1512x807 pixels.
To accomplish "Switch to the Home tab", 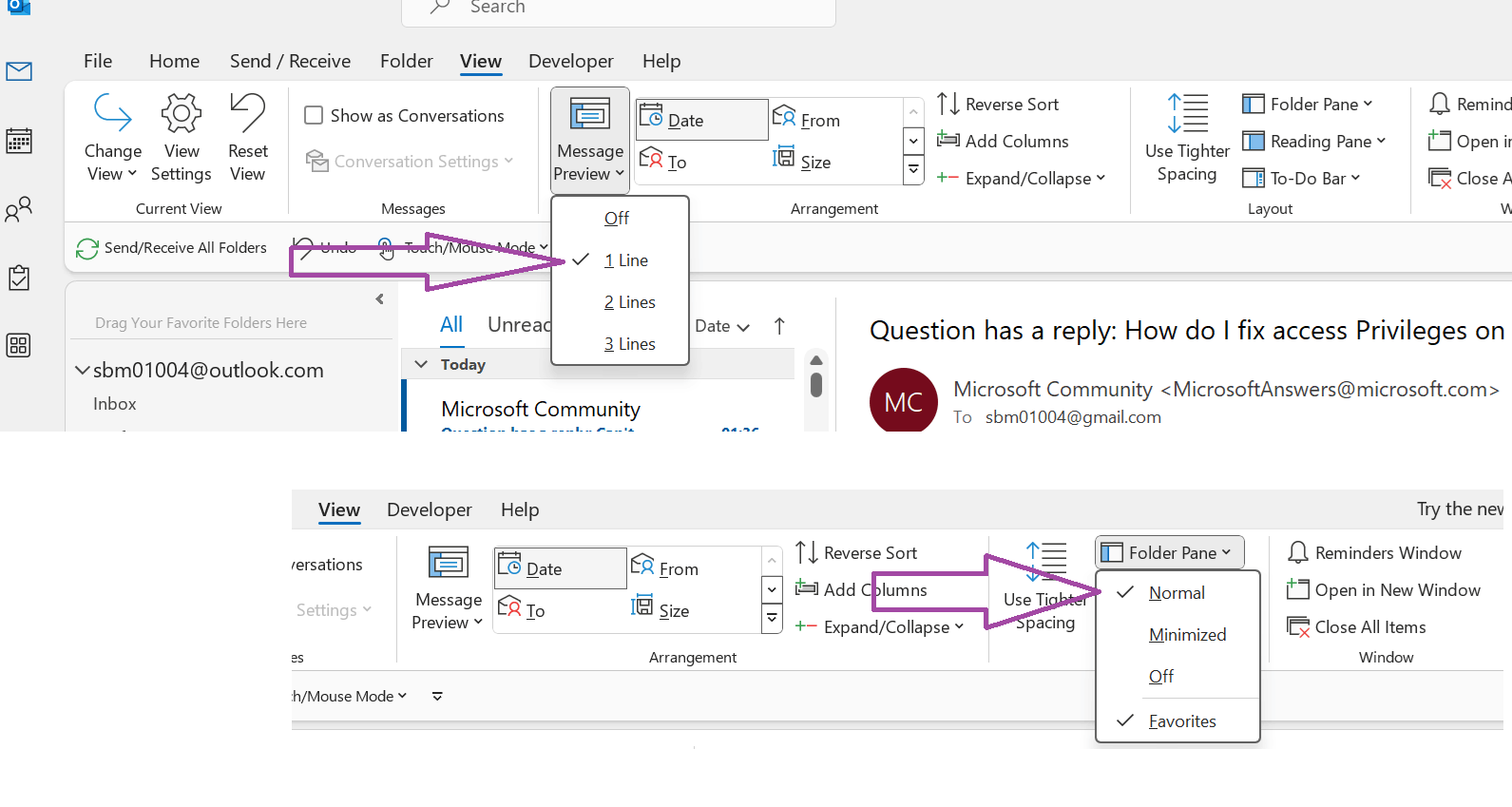I will pyautogui.click(x=174, y=61).
